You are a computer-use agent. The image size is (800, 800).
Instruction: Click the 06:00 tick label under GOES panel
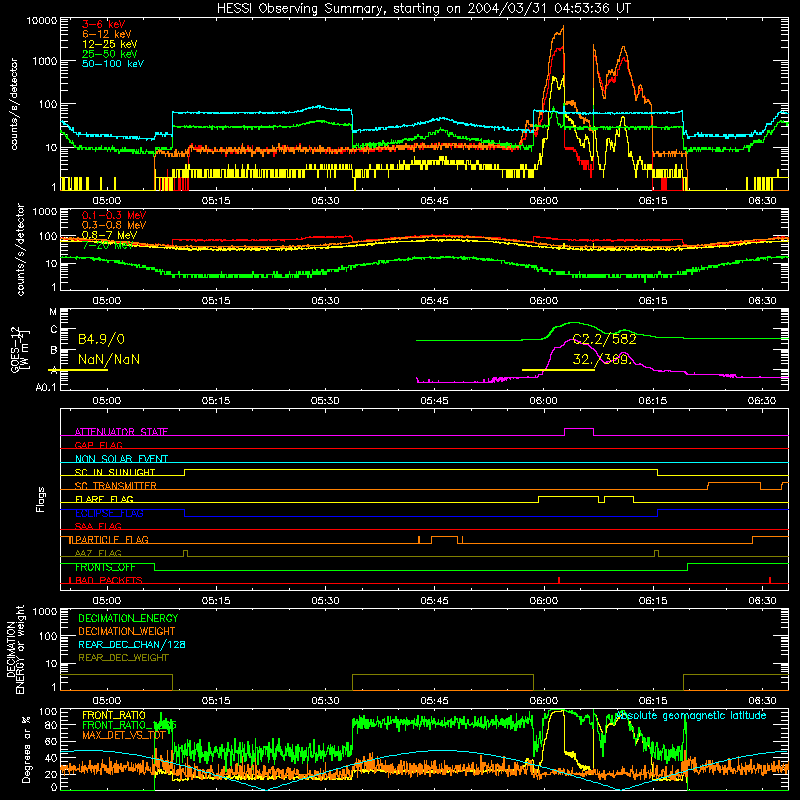(543, 401)
